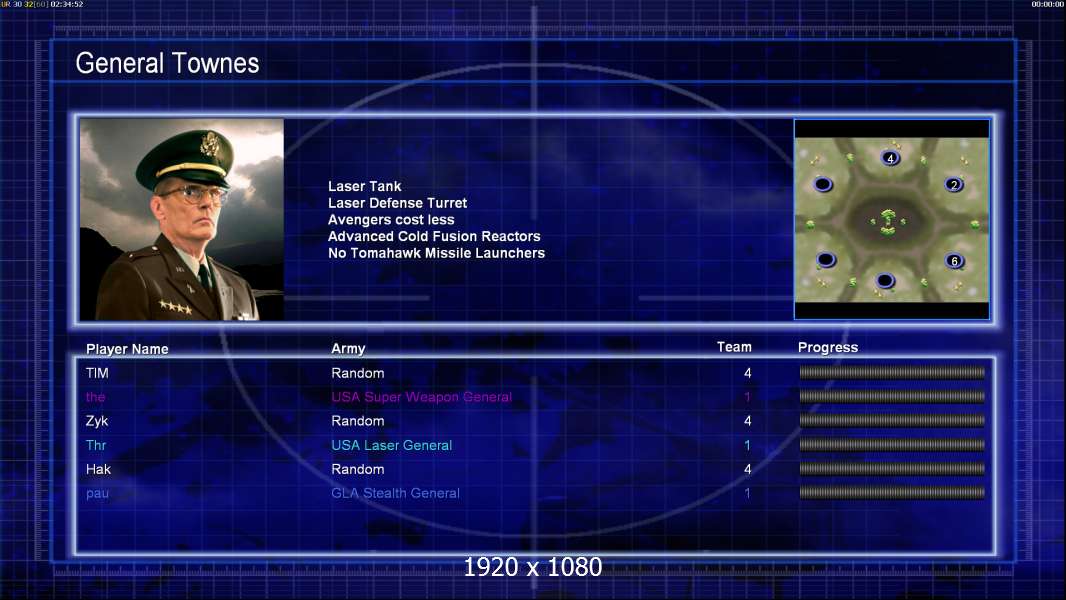Click start position 6 marker on minimap
The width and height of the screenshot is (1066, 600).
click(x=955, y=261)
